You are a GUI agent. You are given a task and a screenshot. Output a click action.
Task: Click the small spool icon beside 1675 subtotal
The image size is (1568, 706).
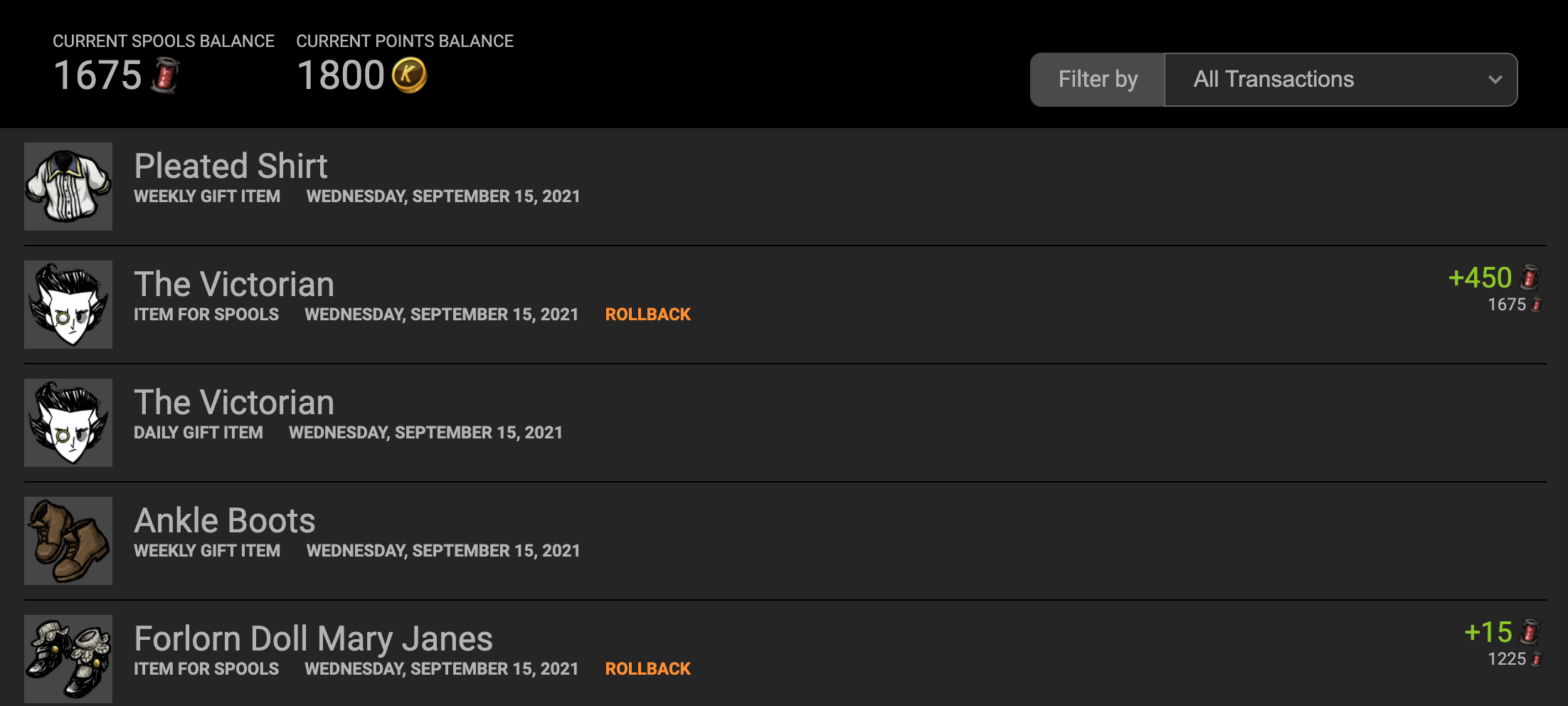coord(1537,305)
